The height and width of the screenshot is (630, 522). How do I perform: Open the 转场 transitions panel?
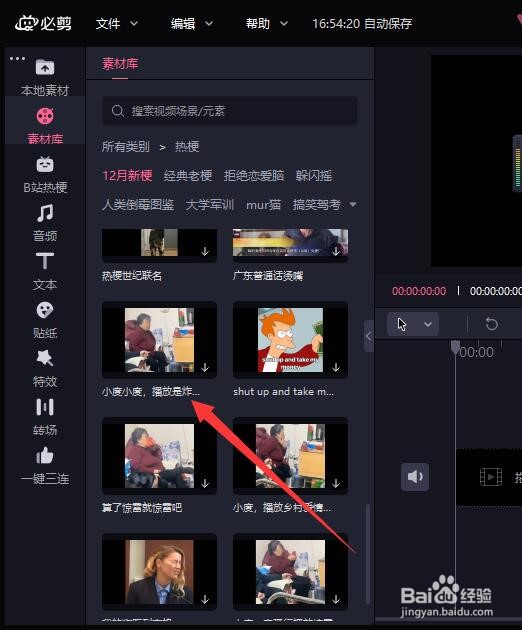point(45,417)
